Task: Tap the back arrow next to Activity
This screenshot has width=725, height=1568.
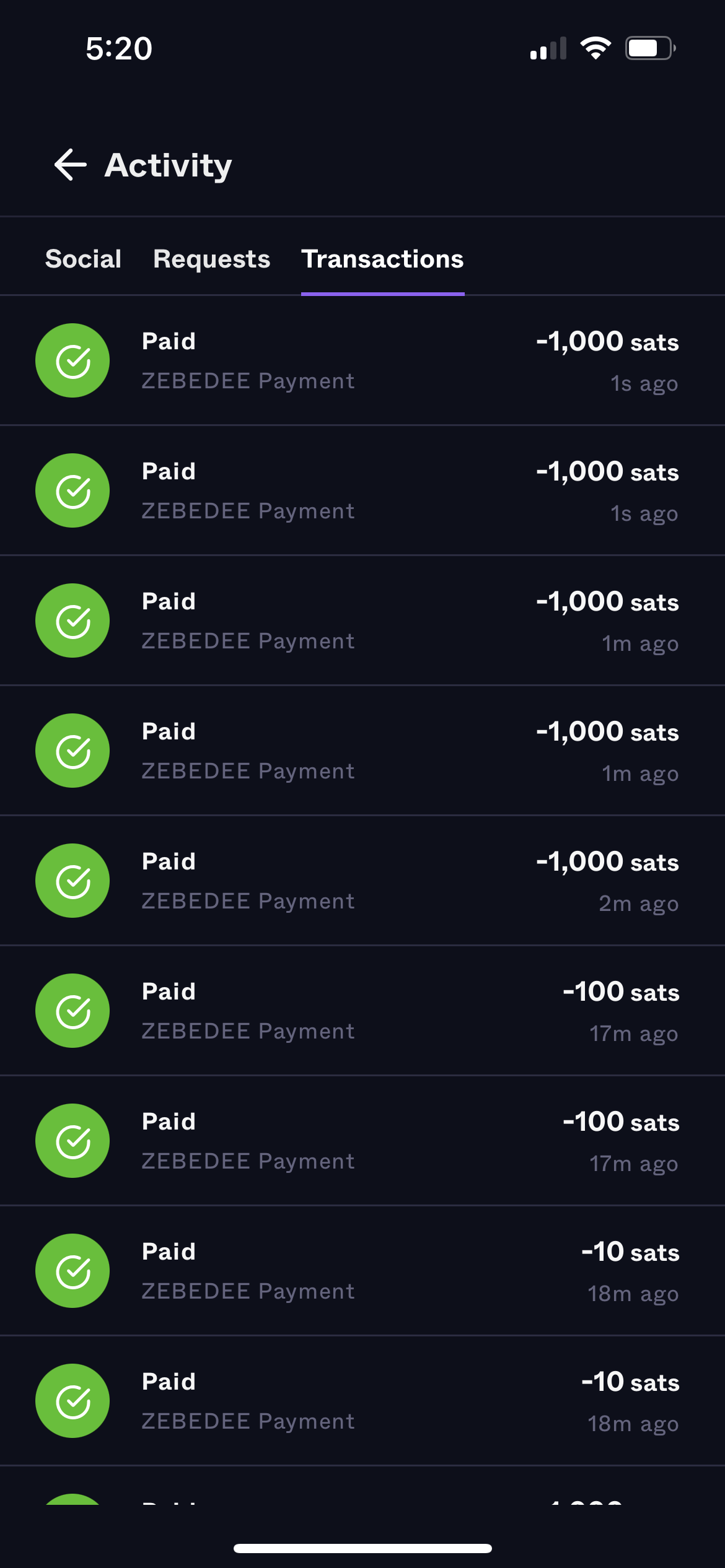Action: [x=70, y=165]
